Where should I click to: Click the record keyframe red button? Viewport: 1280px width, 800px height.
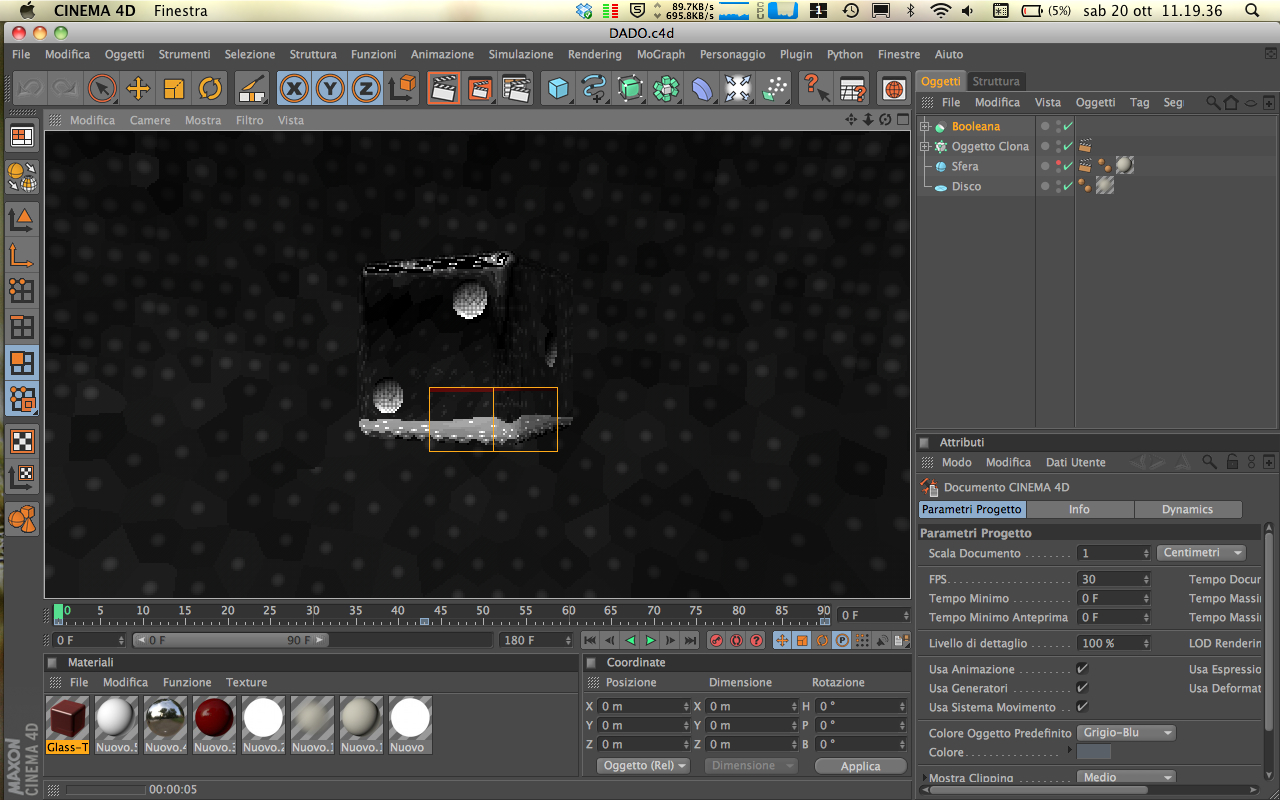pos(716,640)
